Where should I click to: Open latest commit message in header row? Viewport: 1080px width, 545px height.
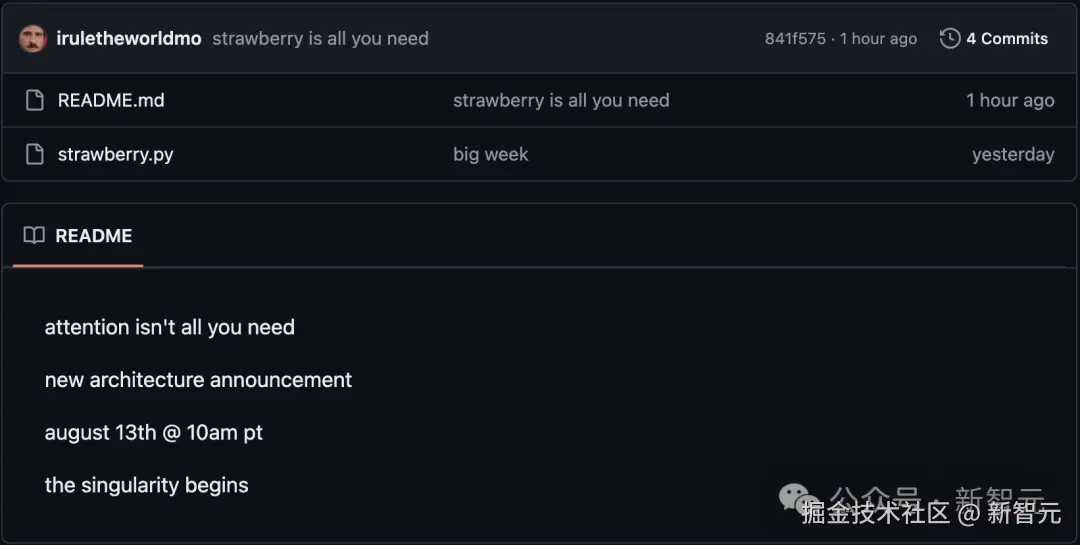(320, 39)
